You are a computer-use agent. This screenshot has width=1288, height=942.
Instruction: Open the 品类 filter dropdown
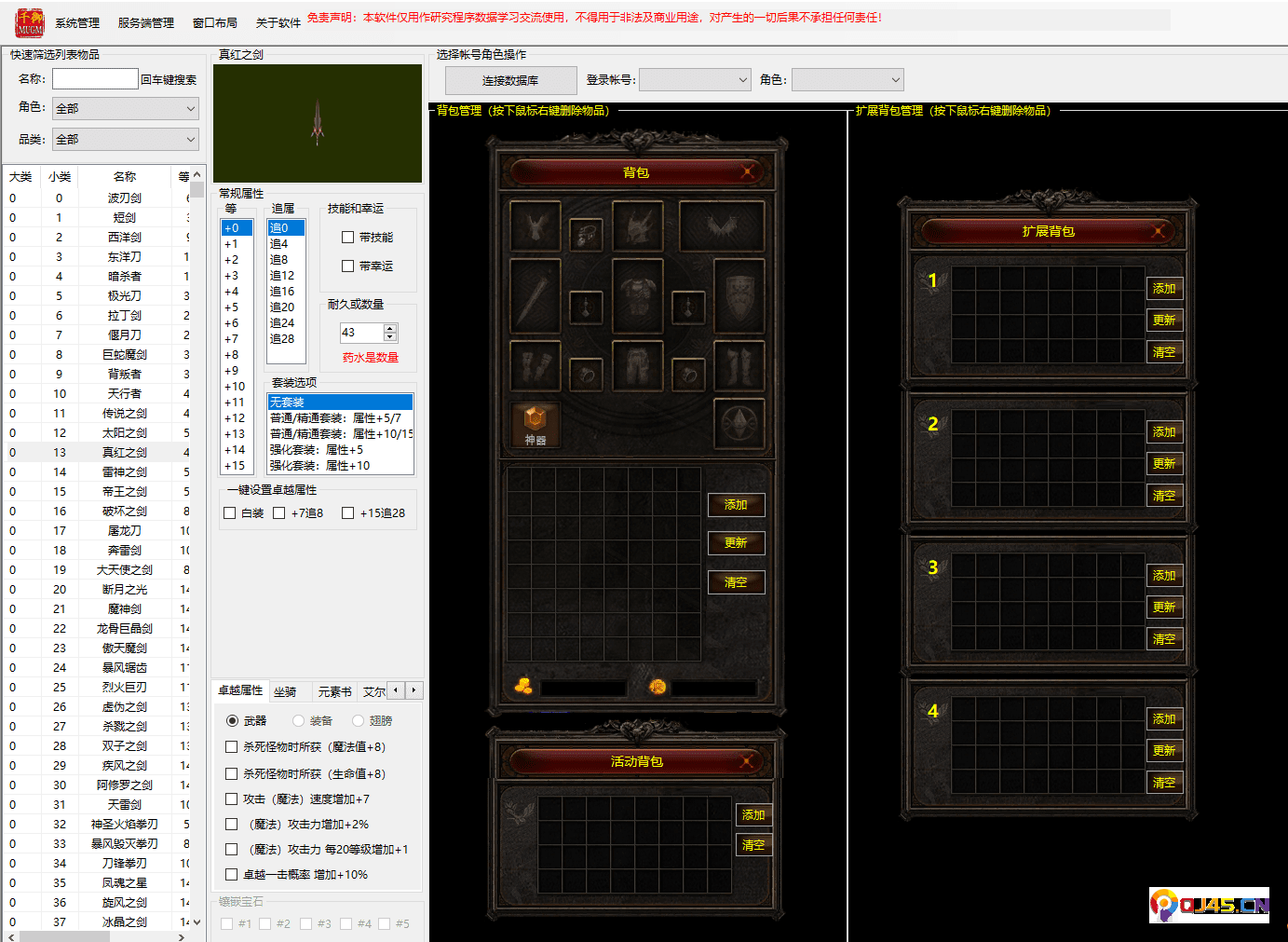tap(126, 139)
